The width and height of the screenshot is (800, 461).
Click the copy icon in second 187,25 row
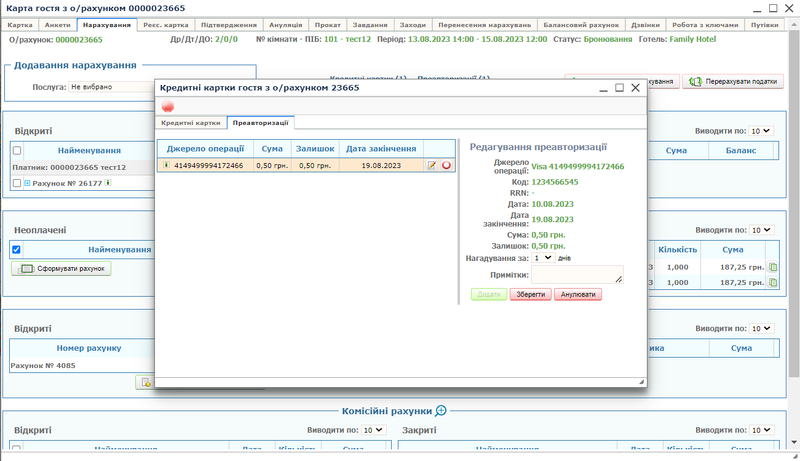tap(772, 283)
